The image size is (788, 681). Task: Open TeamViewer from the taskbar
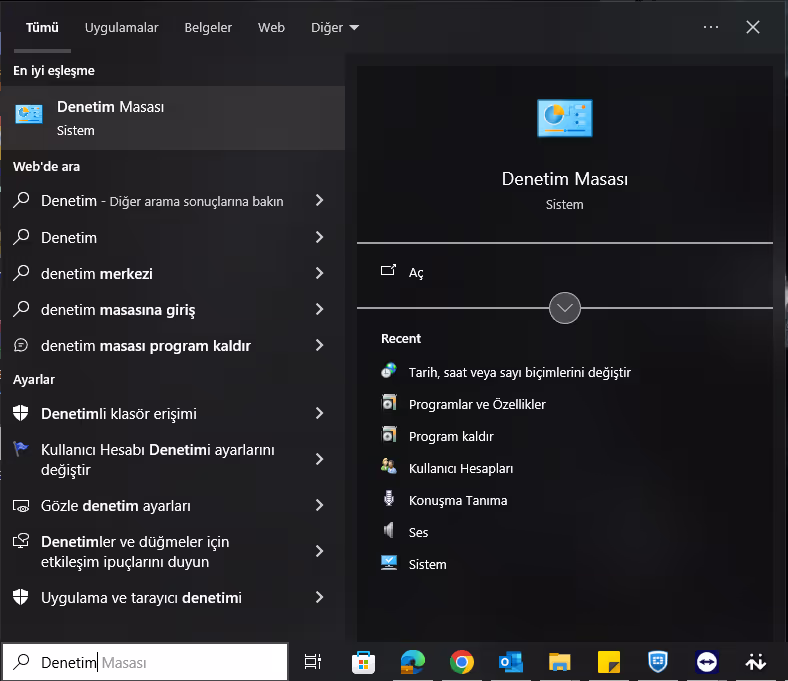tap(707, 662)
